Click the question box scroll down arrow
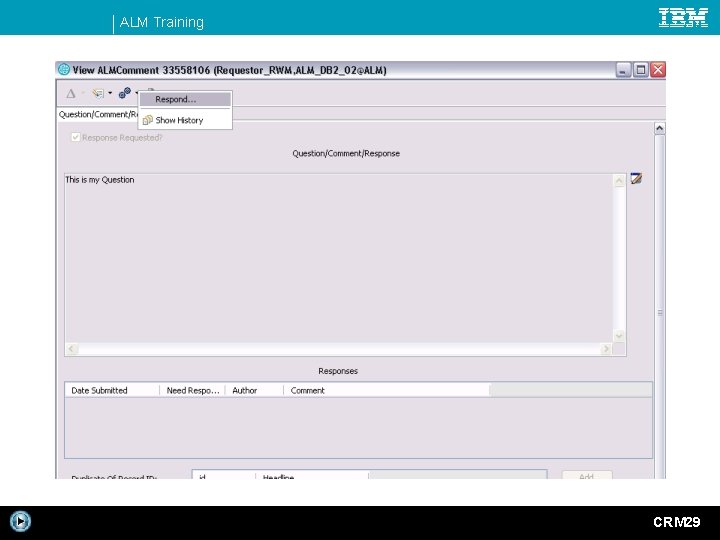Screen dimensions: 720x540 tap(619, 336)
